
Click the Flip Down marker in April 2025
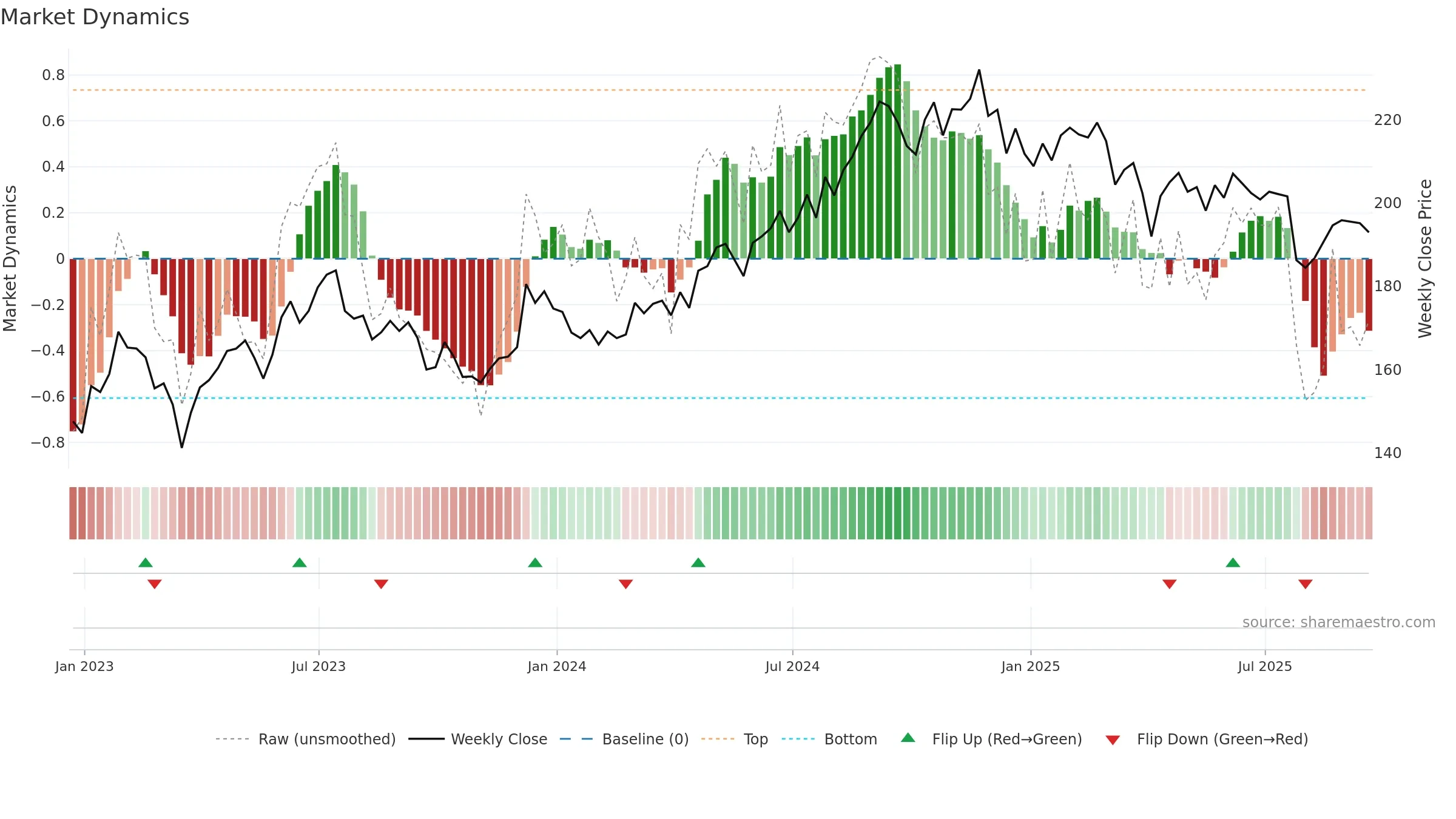pyautogui.click(x=1170, y=584)
